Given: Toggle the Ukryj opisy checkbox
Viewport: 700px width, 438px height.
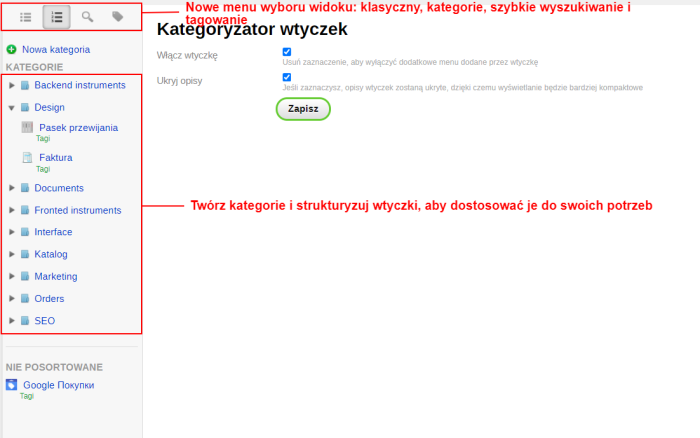Looking at the screenshot, I should 287,77.
